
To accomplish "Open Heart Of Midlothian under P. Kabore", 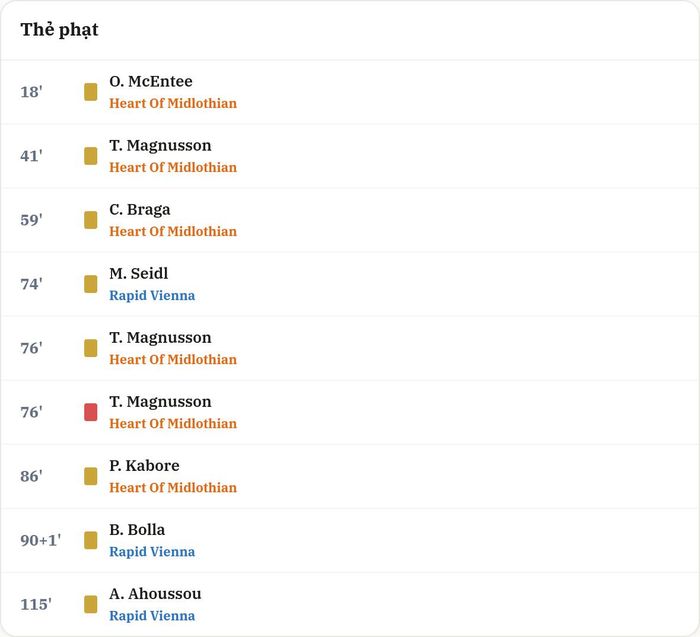I will click(x=173, y=487).
